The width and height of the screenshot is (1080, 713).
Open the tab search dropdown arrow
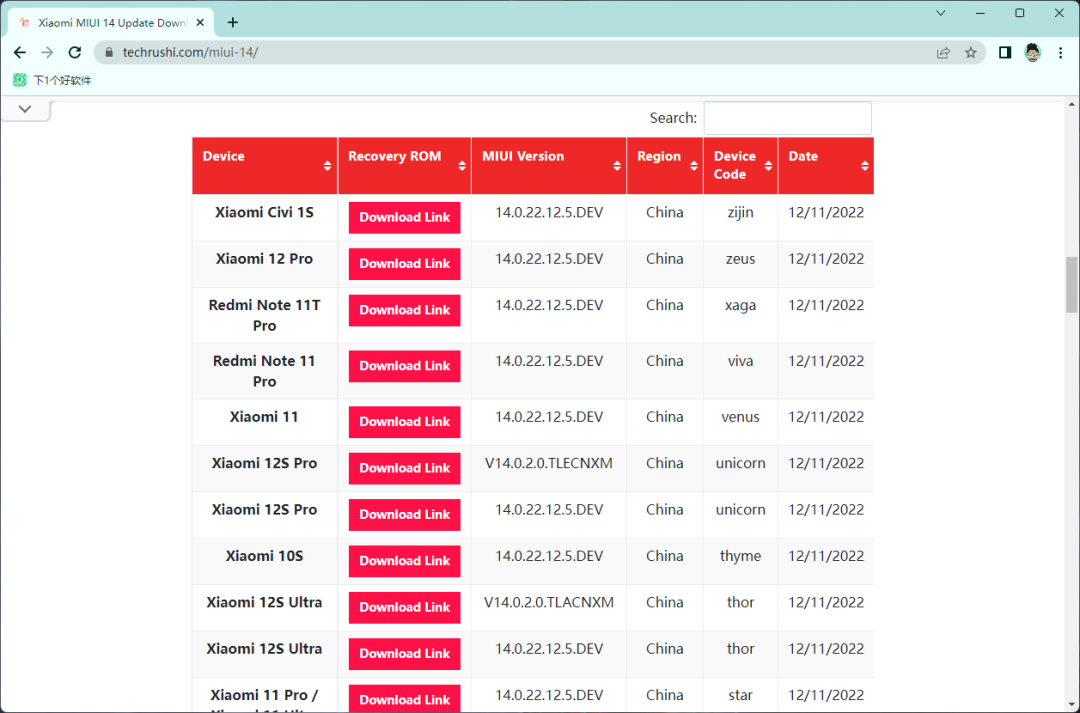[x=941, y=13]
